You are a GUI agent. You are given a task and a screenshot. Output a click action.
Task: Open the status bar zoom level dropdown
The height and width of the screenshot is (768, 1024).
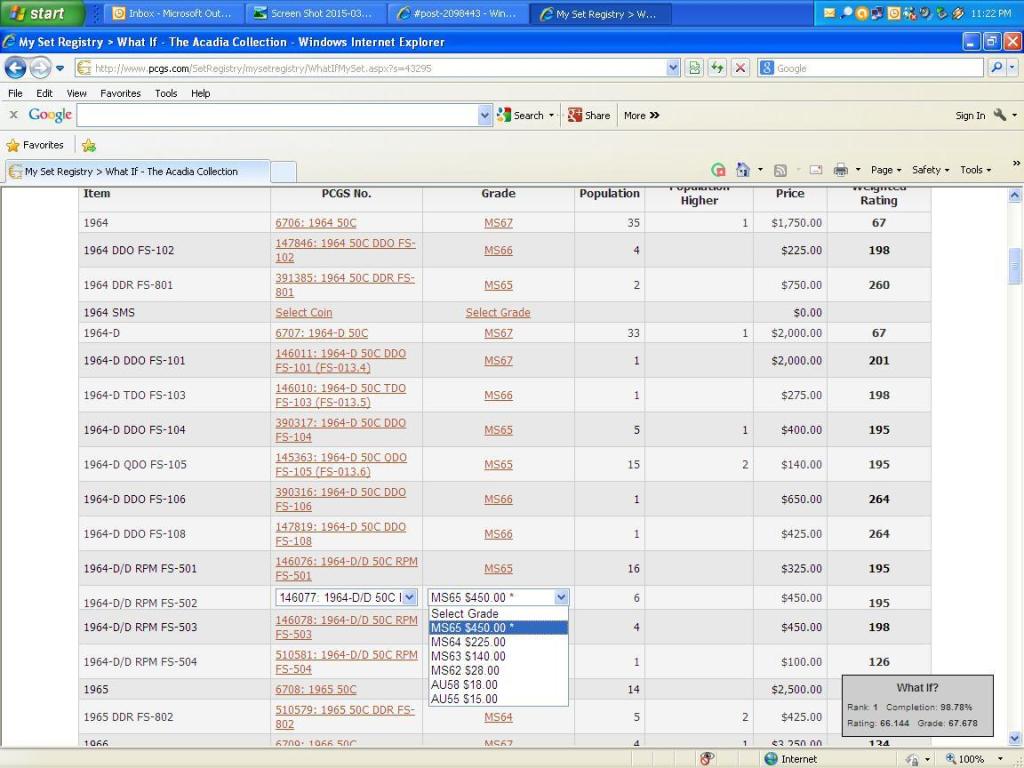[1000, 759]
